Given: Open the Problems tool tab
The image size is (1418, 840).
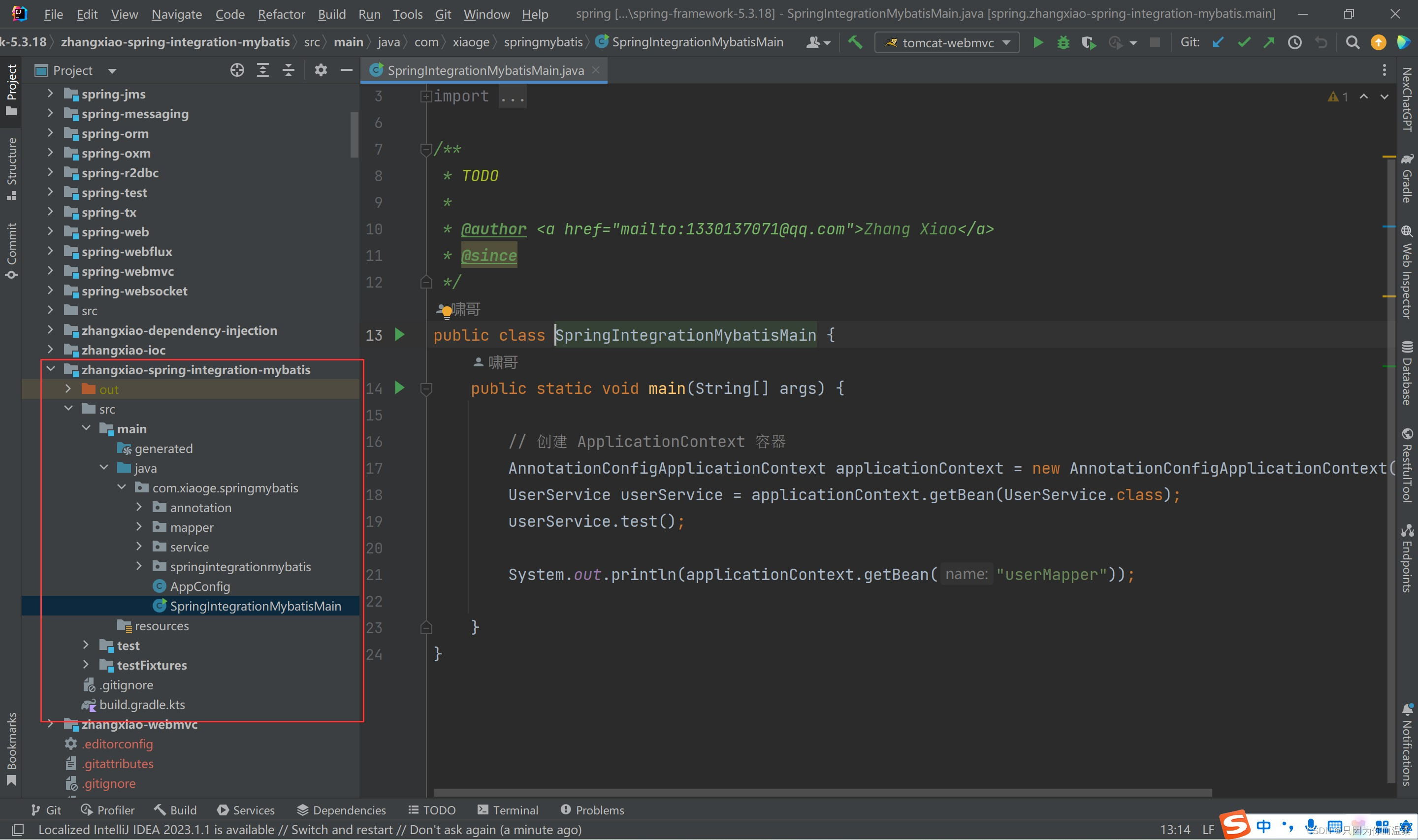Looking at the screenshot, I should coord(592,810).
